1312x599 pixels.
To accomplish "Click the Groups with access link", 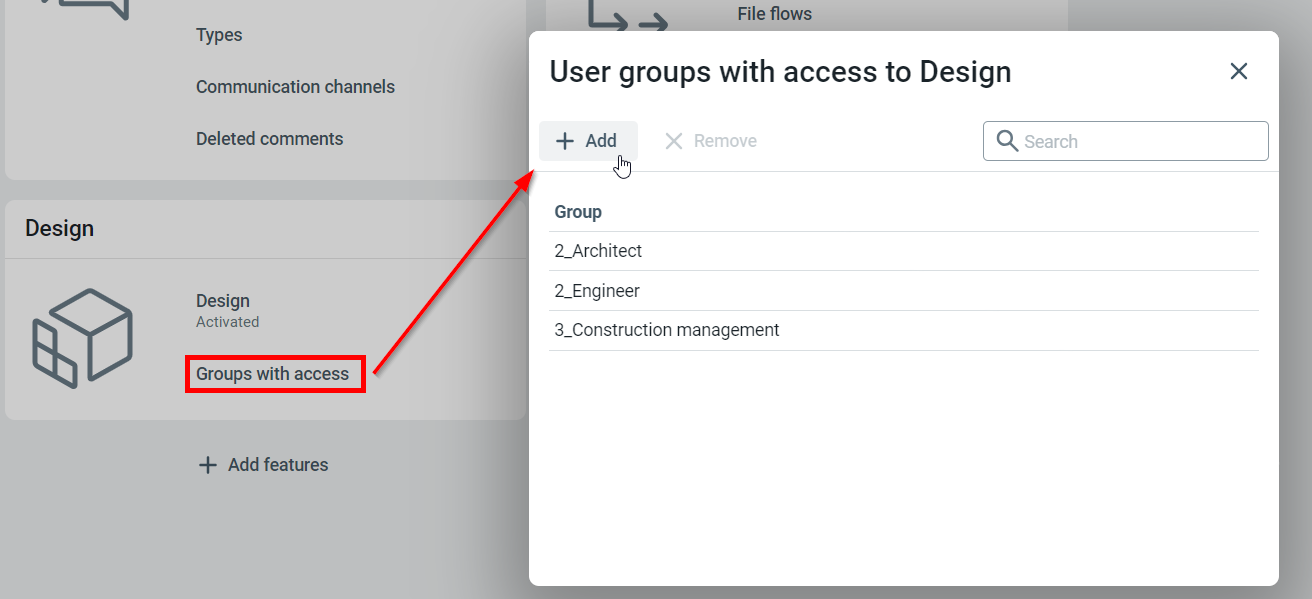I will (275, 373).
